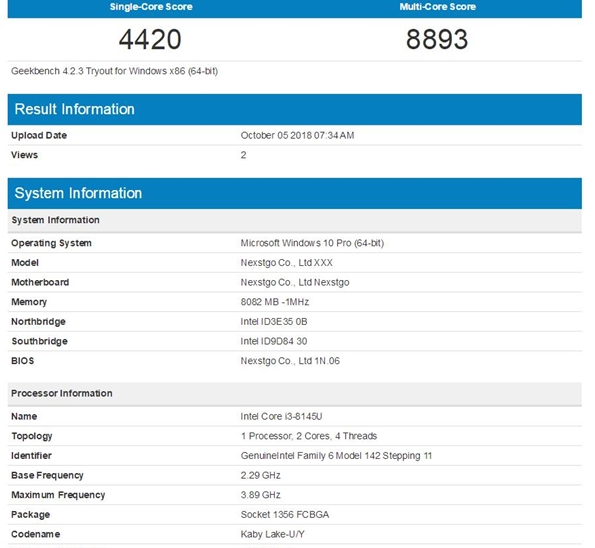Click the Southbridge label

pyautogui.click(x=39, y=341)
